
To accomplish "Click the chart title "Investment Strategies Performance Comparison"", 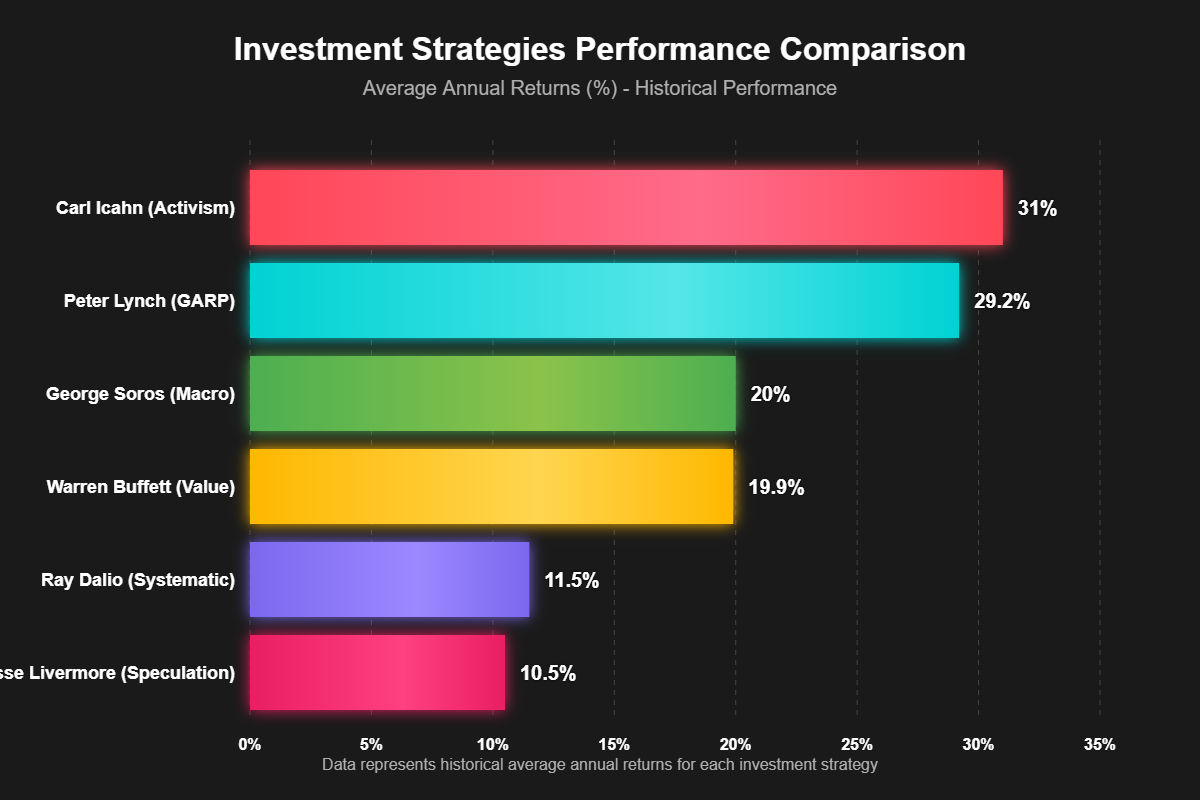I will tap(600, 50).
